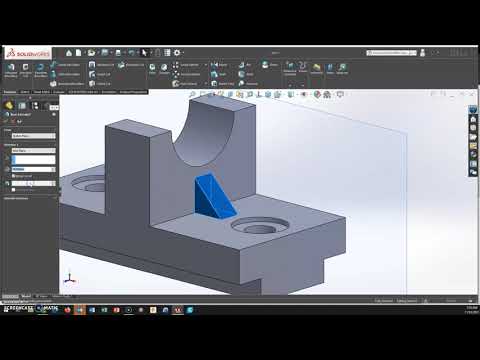The height and width of the screenshot is (360, 480).
Task: Click Zoom to Area in the view toolbar
Action: [202, 95]
